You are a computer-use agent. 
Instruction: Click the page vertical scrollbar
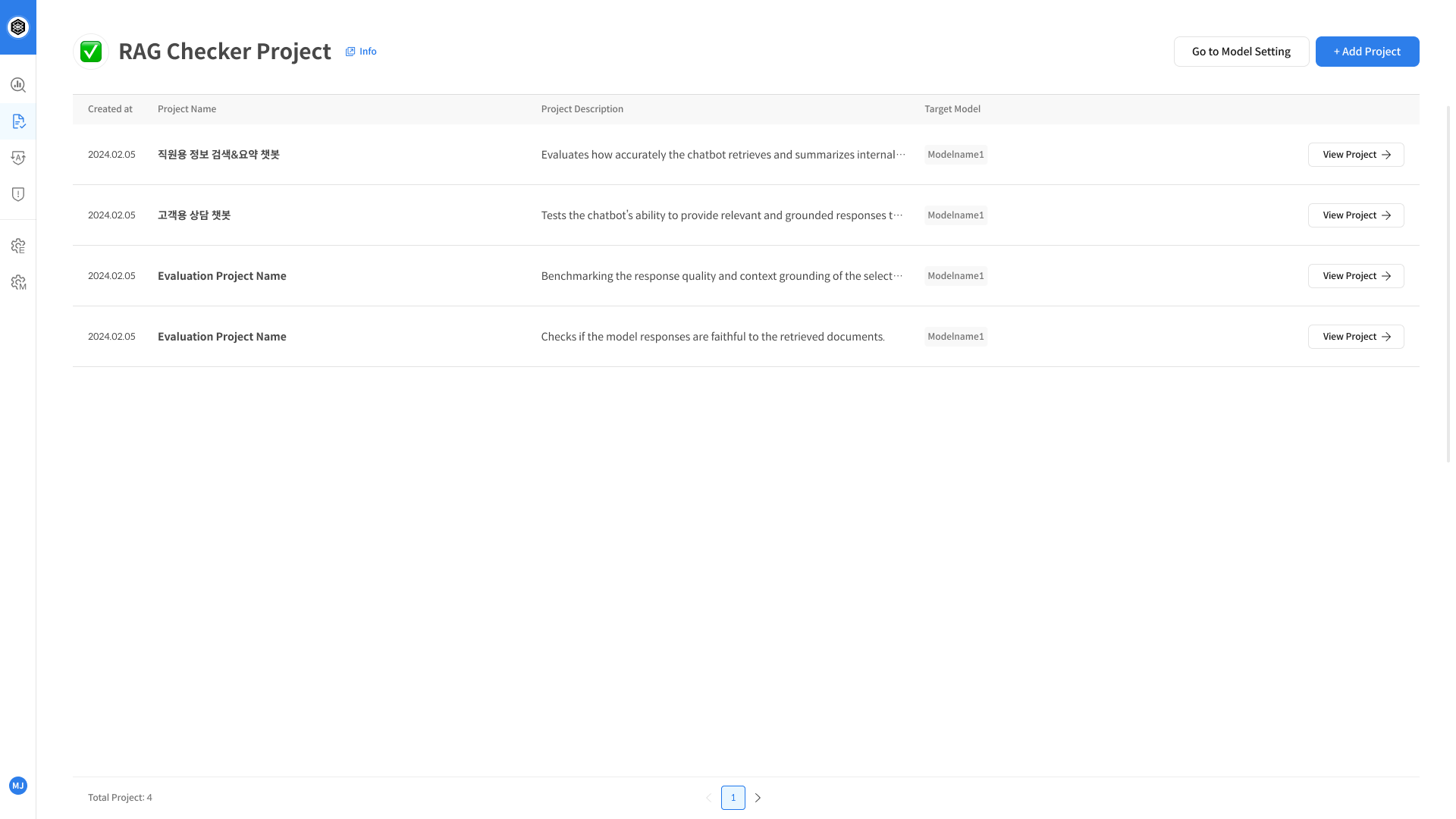click(x=1448, y=284)
